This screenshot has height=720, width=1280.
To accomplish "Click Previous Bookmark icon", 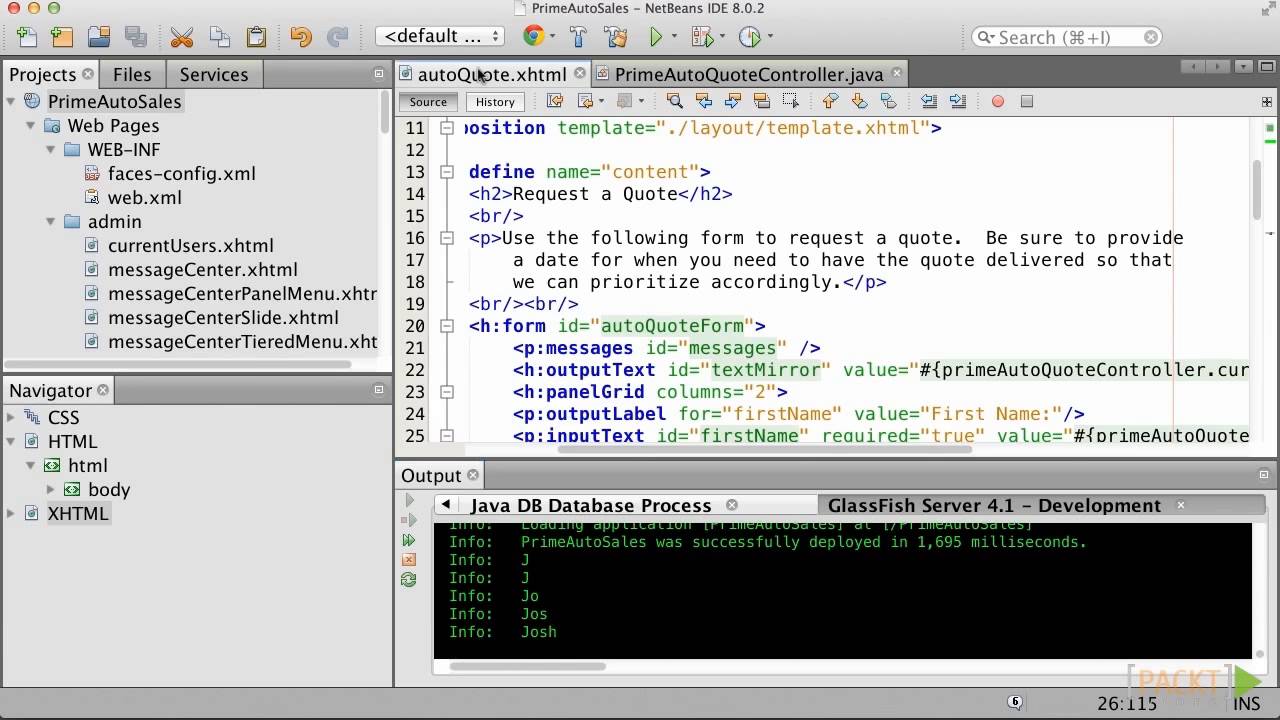I will tap(830, 101).
